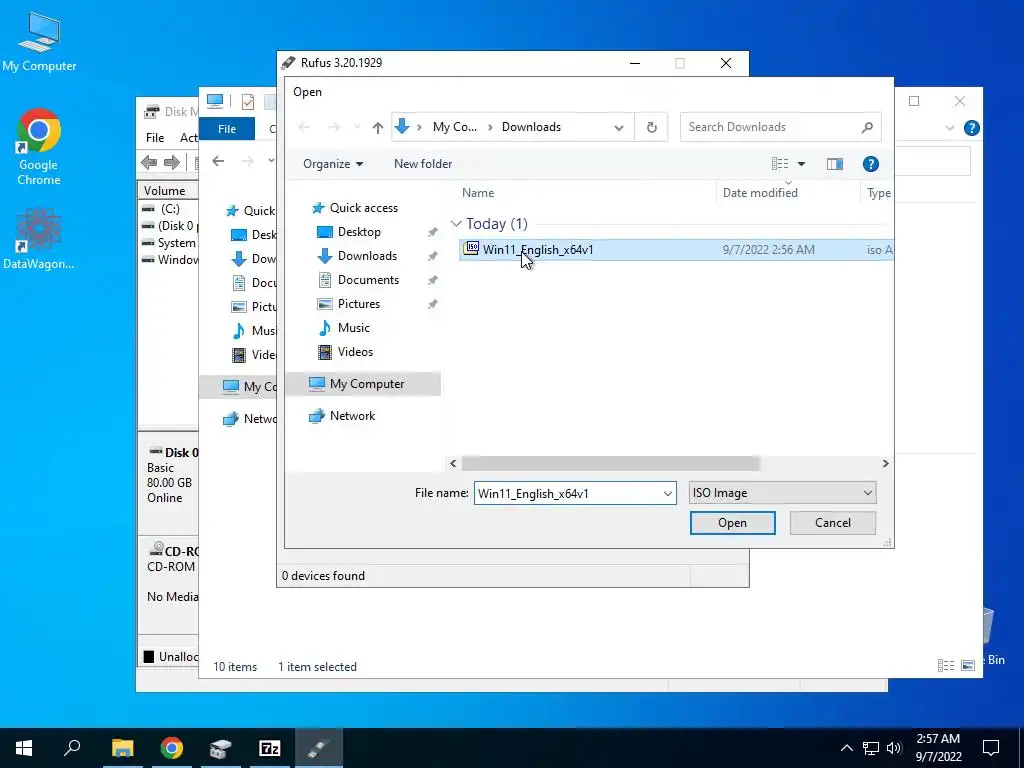The width and height of the screenshot is (1024, 768).
Task: Open File tab in Explorer window
Action: pyautogui.click(x=227, y=129)
